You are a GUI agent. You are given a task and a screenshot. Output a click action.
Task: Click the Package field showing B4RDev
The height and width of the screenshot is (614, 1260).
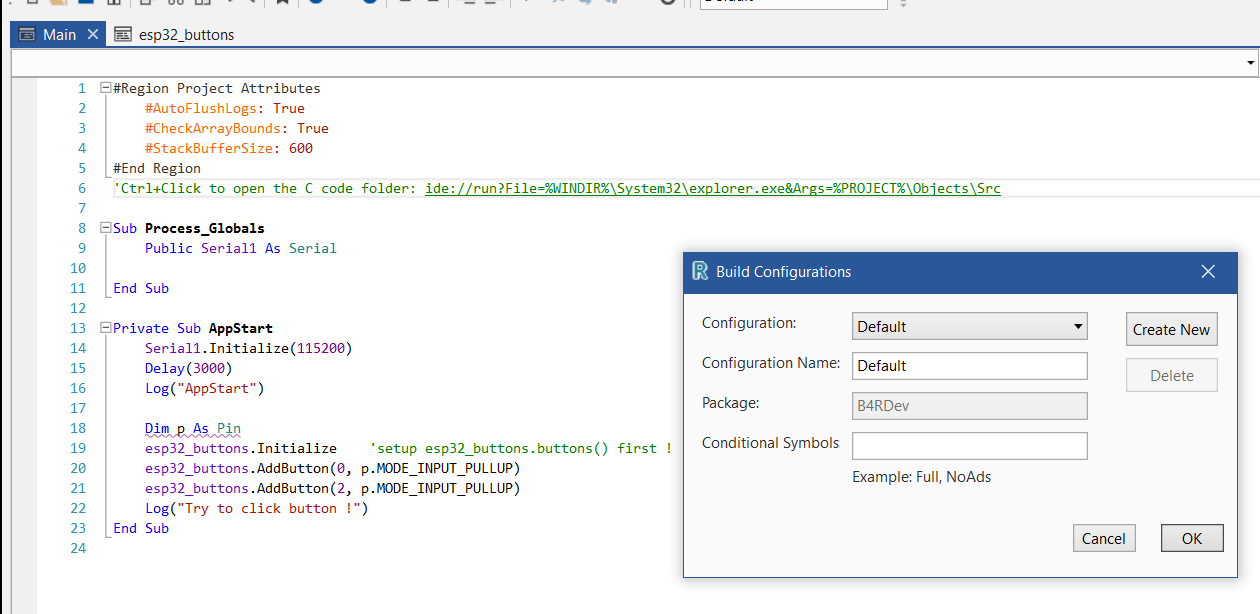969,406
